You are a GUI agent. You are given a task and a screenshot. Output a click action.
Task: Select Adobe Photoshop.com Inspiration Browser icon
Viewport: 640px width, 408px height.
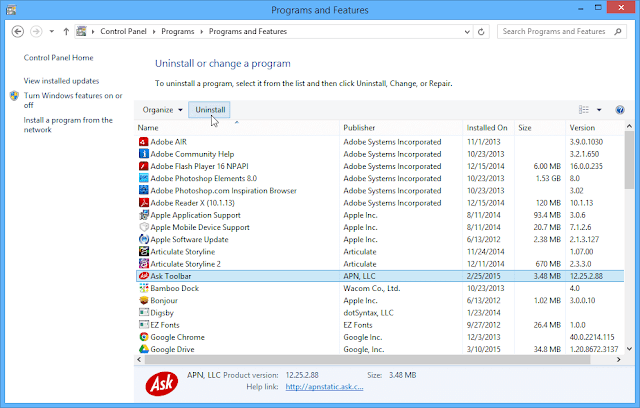point(144,191)
